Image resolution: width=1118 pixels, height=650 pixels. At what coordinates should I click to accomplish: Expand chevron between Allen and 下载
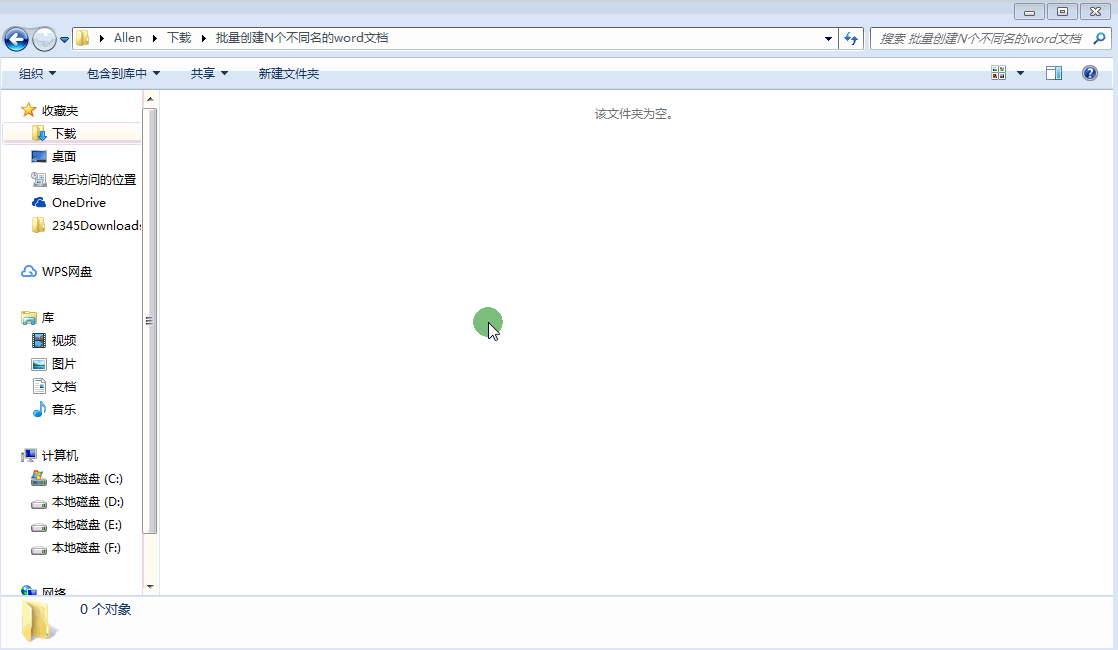click(154, 38)
